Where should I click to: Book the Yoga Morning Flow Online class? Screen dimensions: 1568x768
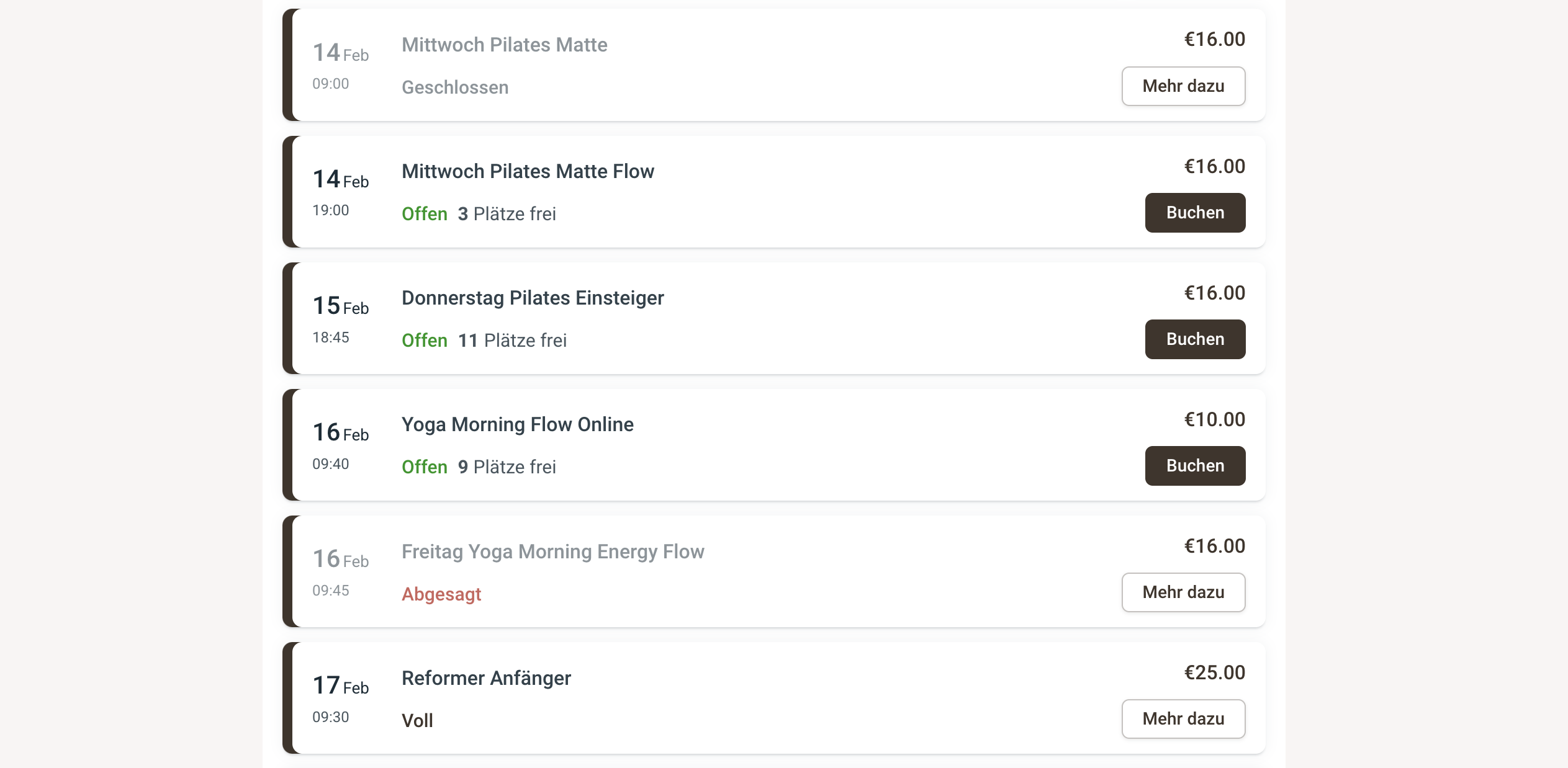(1194, 466)
